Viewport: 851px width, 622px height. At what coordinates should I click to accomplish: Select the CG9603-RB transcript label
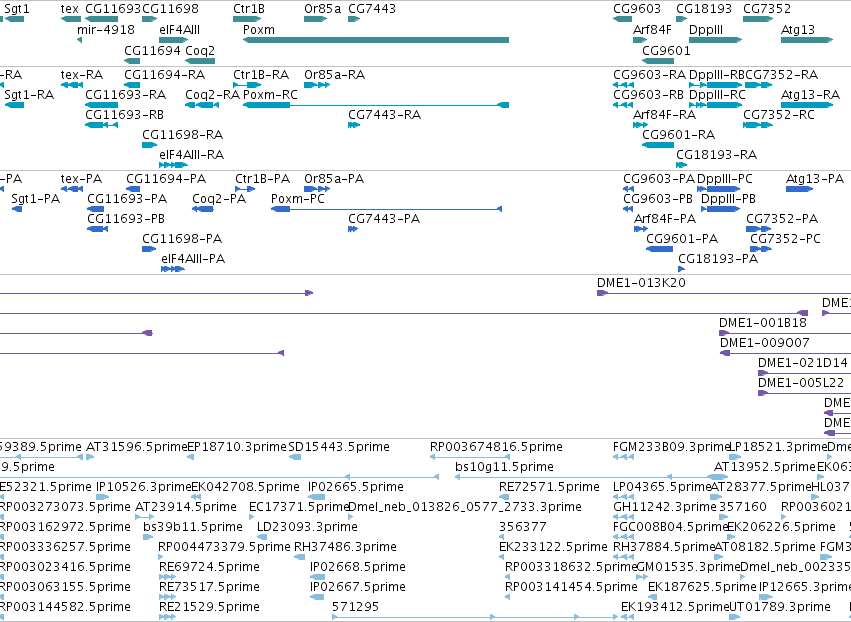pos(649,95)
